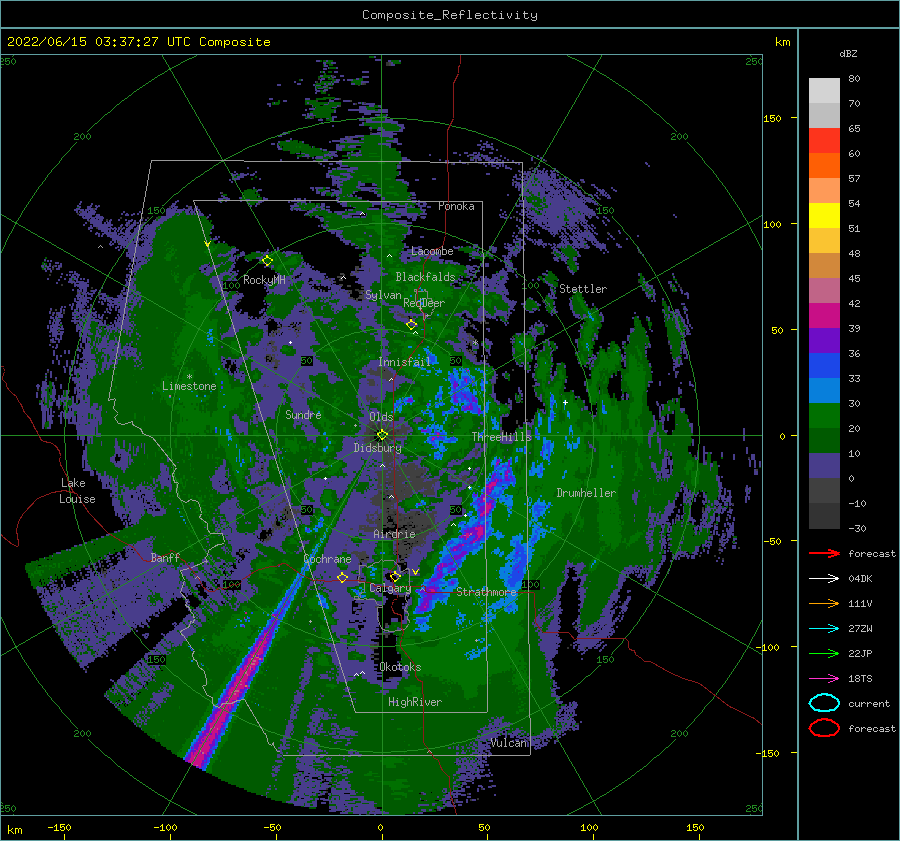
Task: Click the Olds label
Action: [x=381, y=417]
